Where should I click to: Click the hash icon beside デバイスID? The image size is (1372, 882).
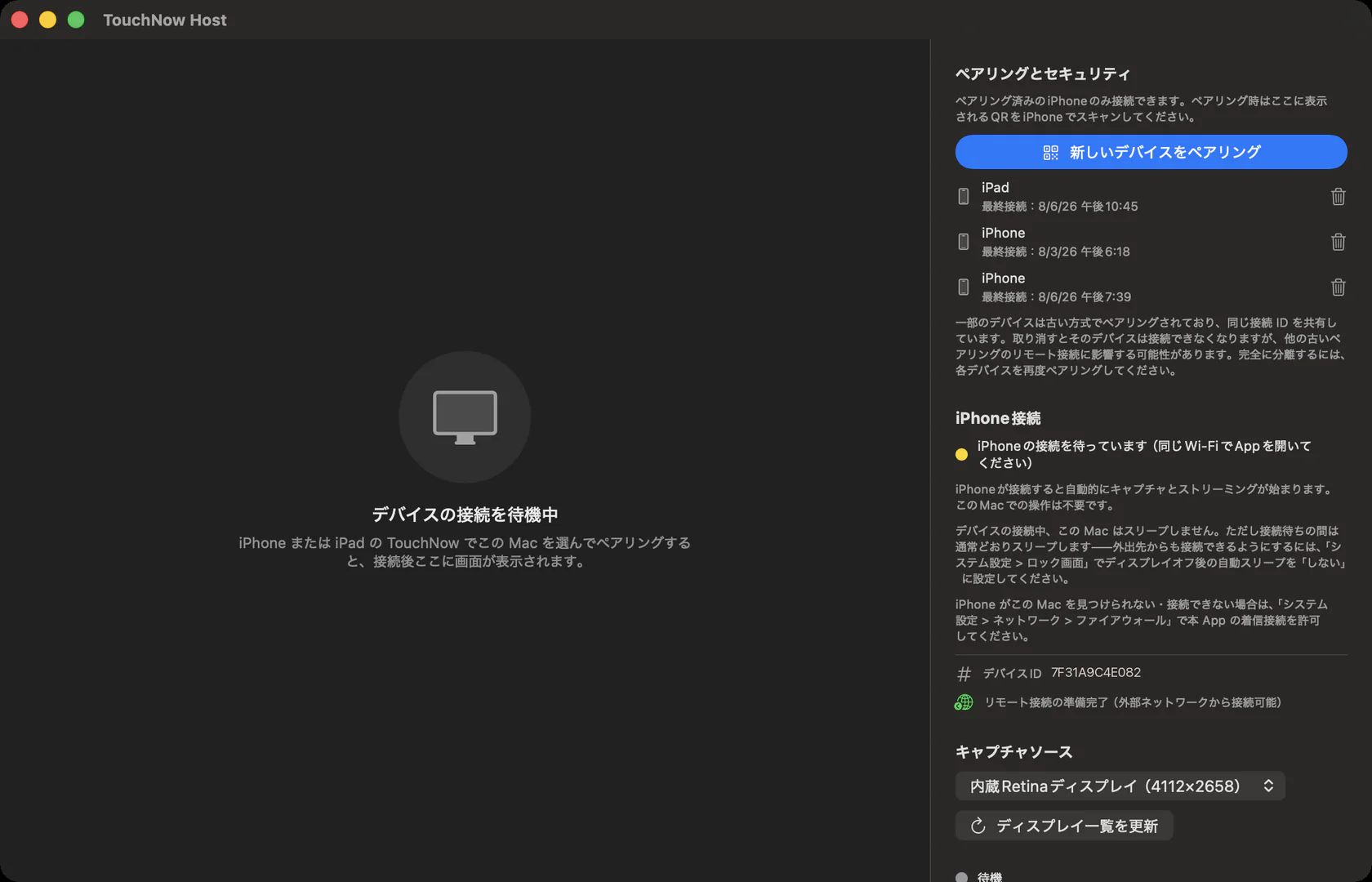point(964,674)
